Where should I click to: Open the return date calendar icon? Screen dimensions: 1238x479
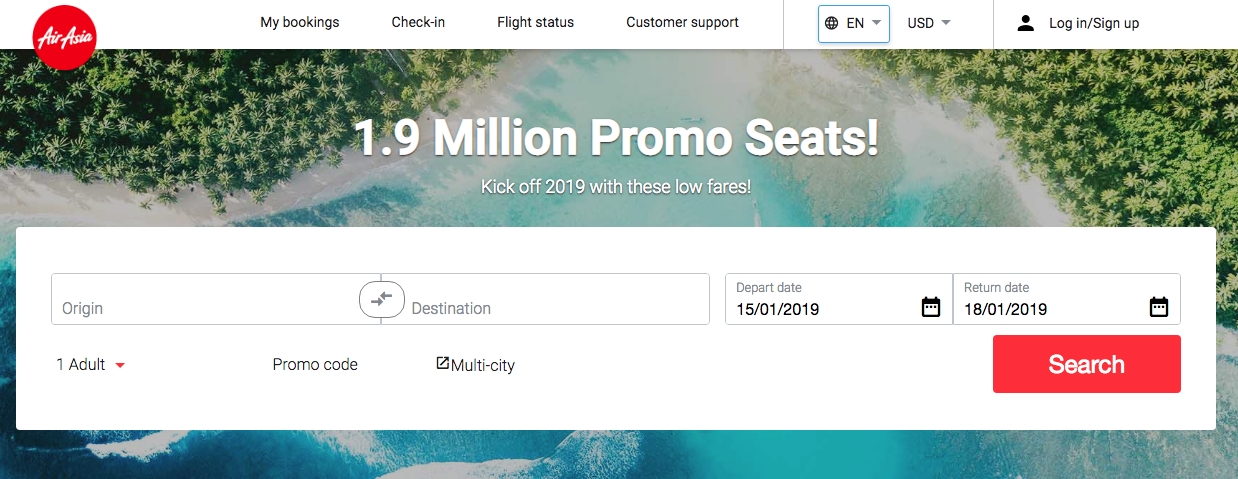(x=1159, y=307)
